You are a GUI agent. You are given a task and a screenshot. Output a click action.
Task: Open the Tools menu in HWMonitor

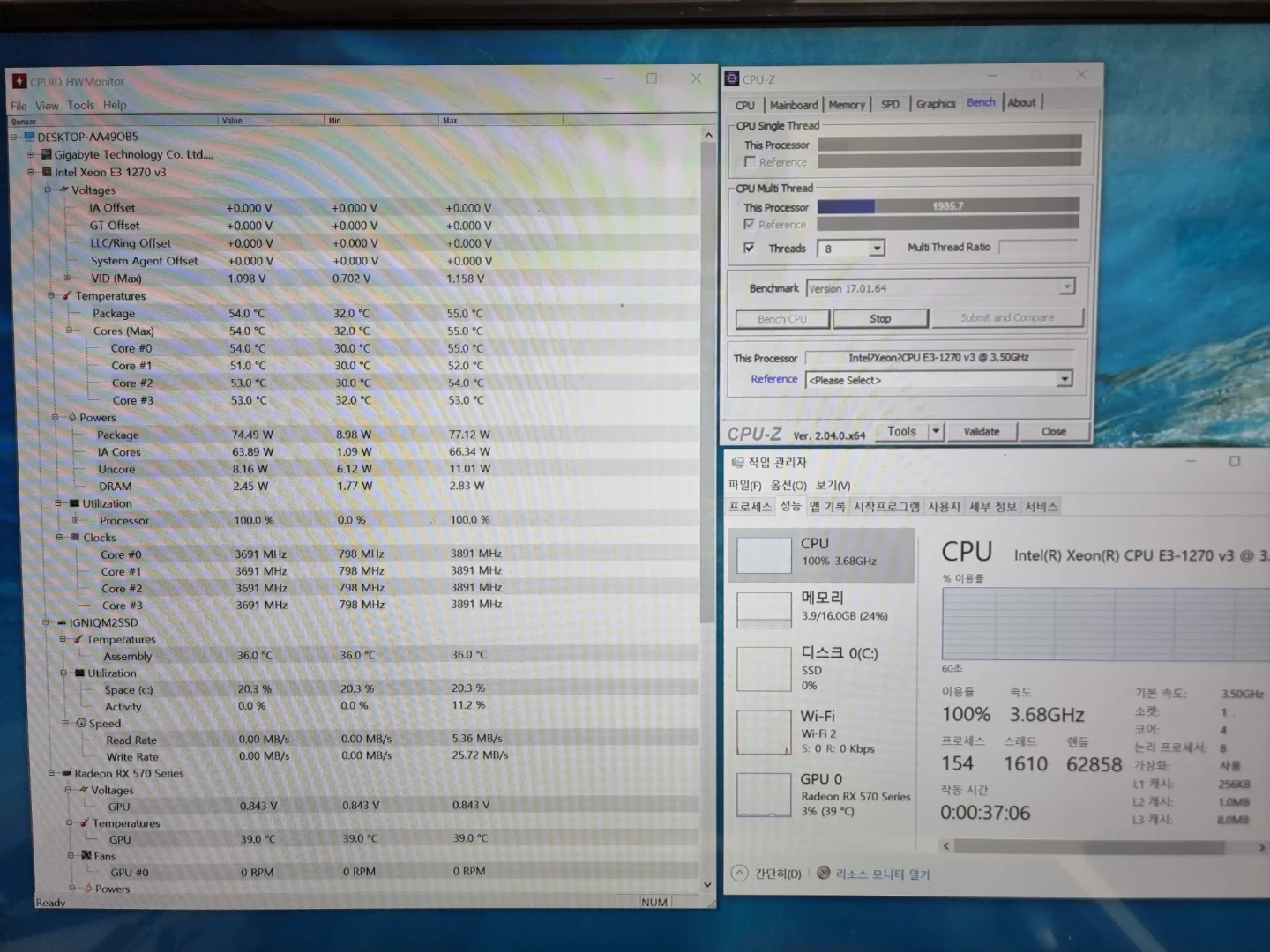pyautogui.click(x=80, y=104)
